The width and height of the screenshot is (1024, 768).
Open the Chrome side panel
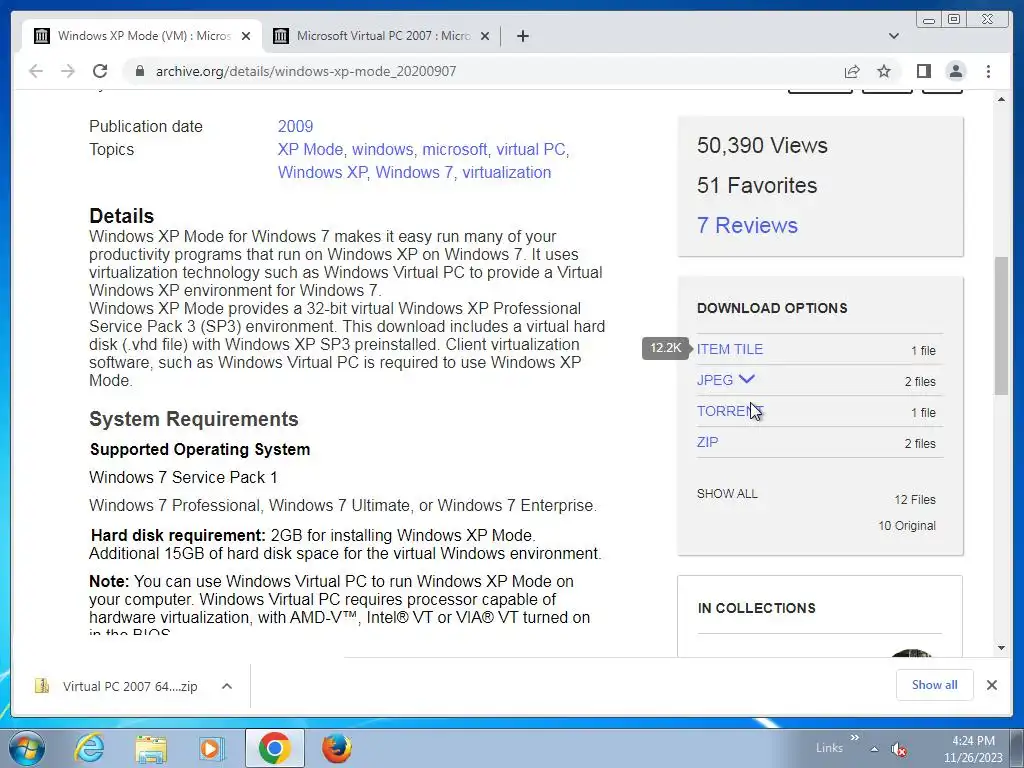pyautogui.click(x=923, y=71)
